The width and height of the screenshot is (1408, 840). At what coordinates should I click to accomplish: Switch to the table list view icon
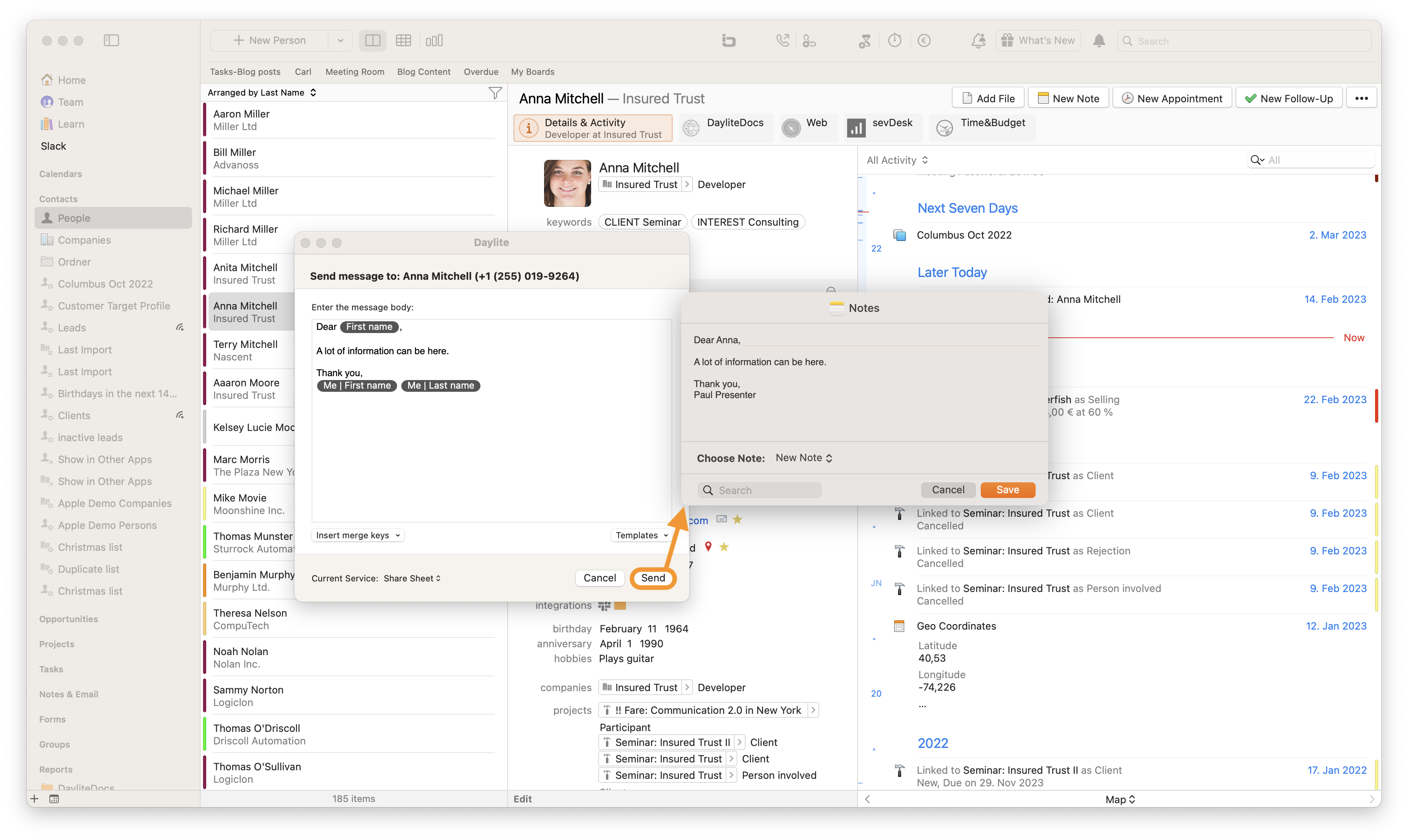point(403,40)
